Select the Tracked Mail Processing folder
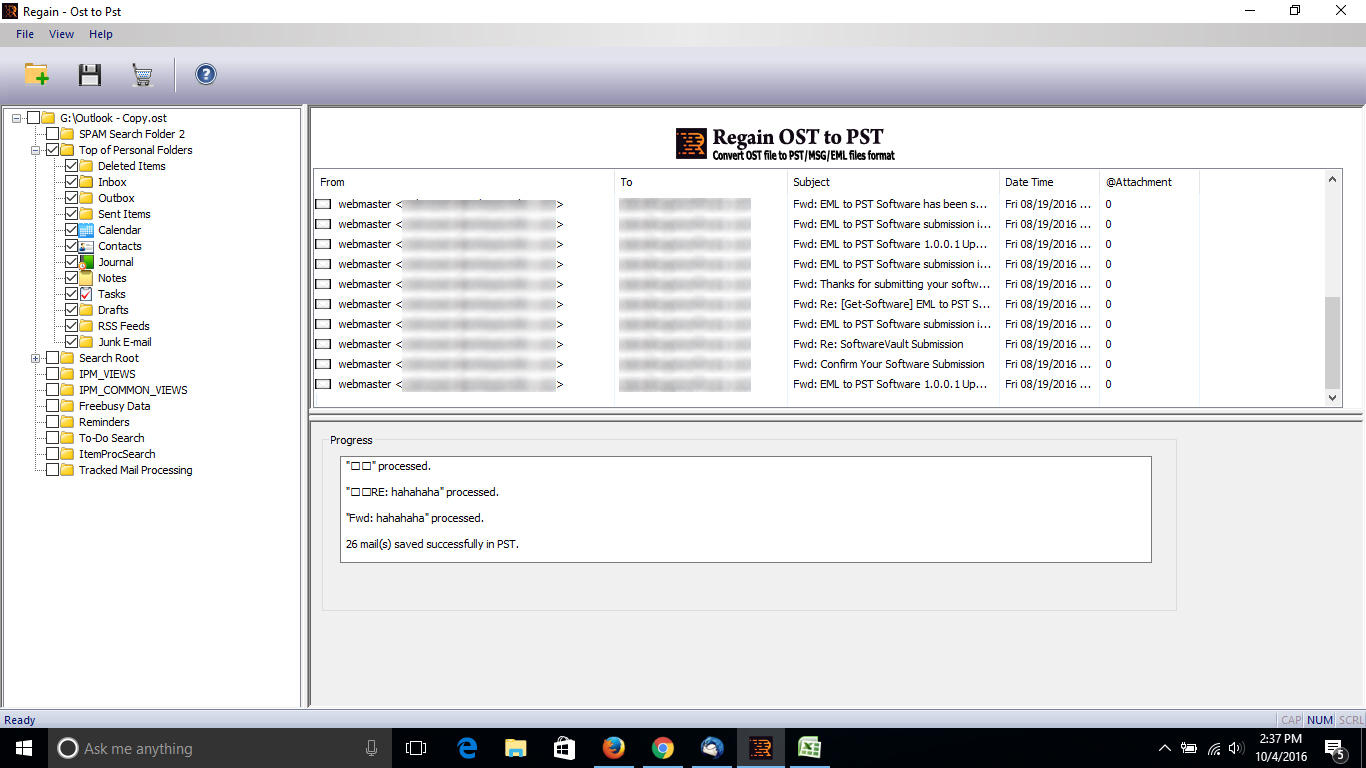Image resolution: width=1366 pixels, height=768 pixels. pyautogui.click(x=136, y=470)
